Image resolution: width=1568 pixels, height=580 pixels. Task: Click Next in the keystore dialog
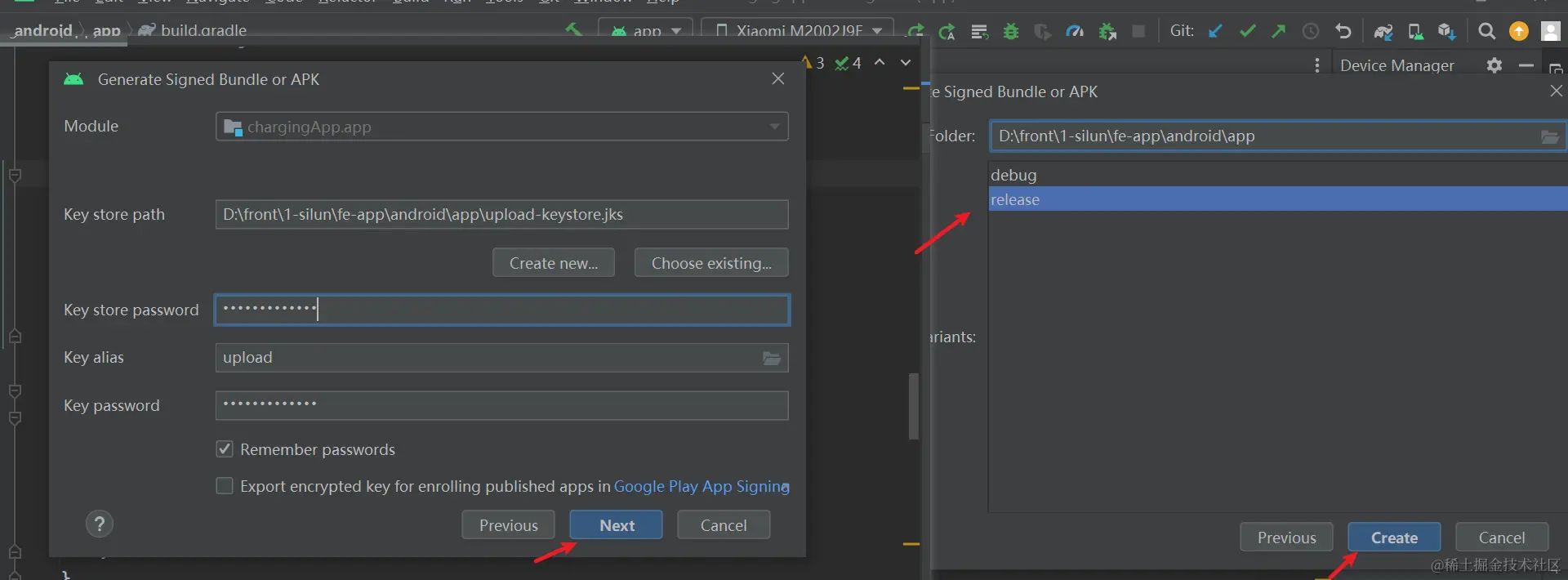pyautogui.click(x=617, y=525)
